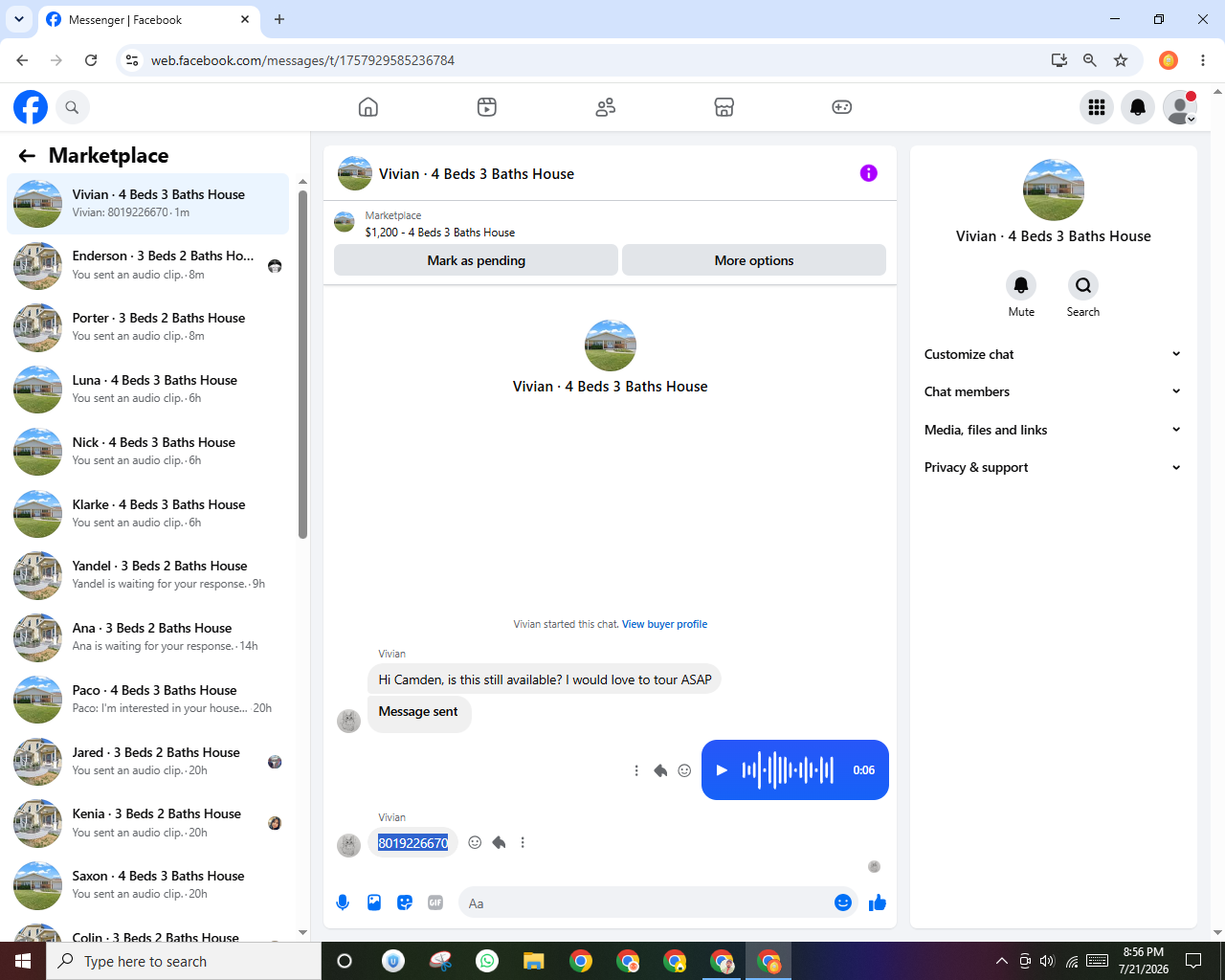Click the back arrow beside Marketplace
1225x980 pixels.
[27, 156]
